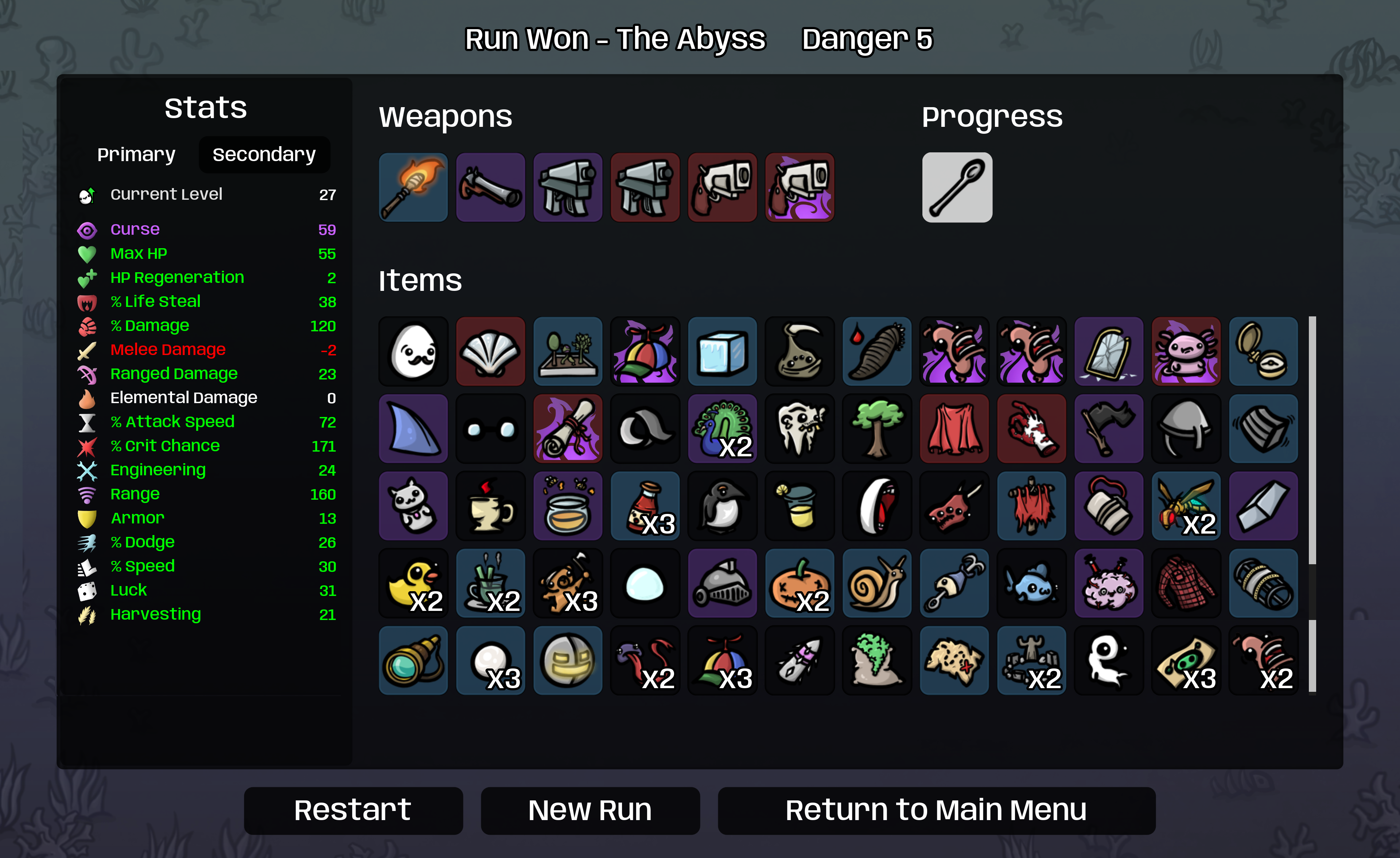Switch to the Primary stats tab

pyautogui.click(x=136, y=155)
